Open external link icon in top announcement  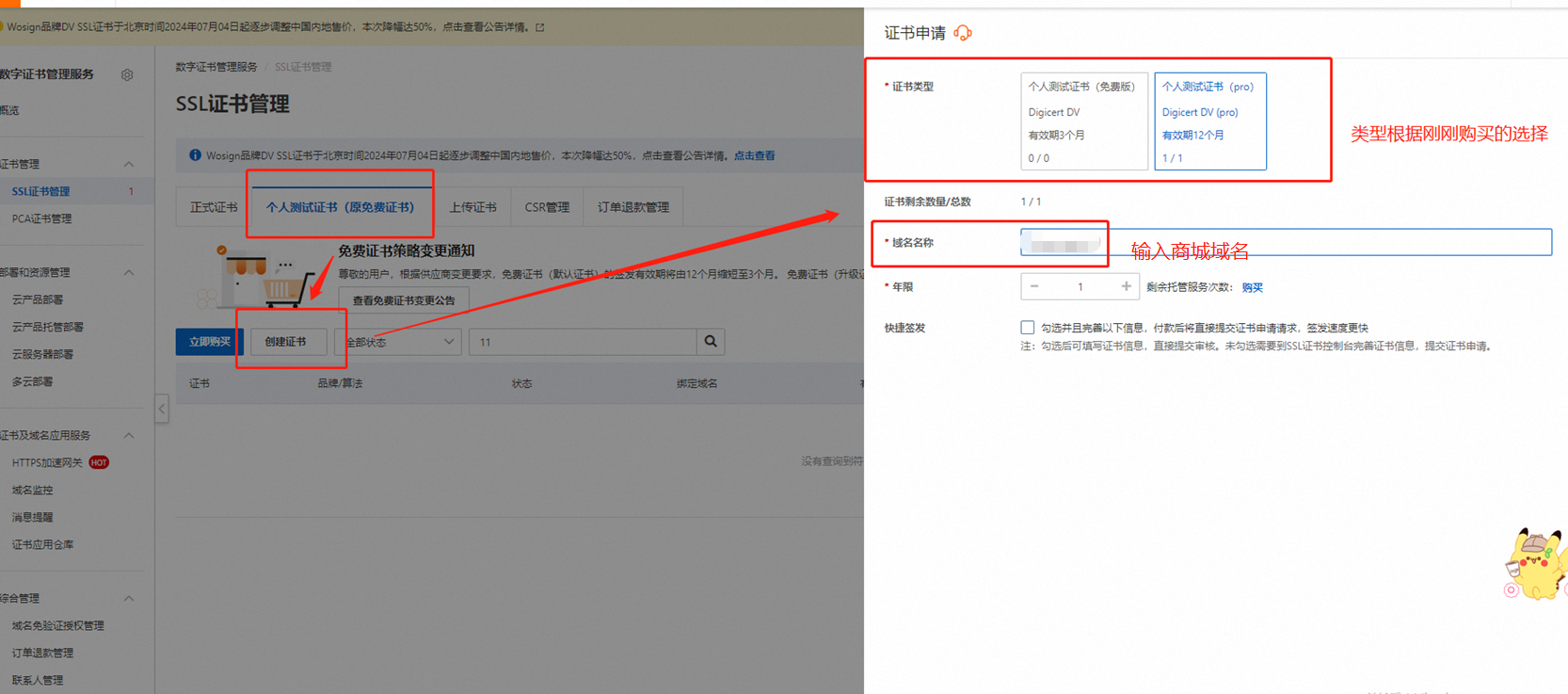pyautogui.click(x=540, y=27)
